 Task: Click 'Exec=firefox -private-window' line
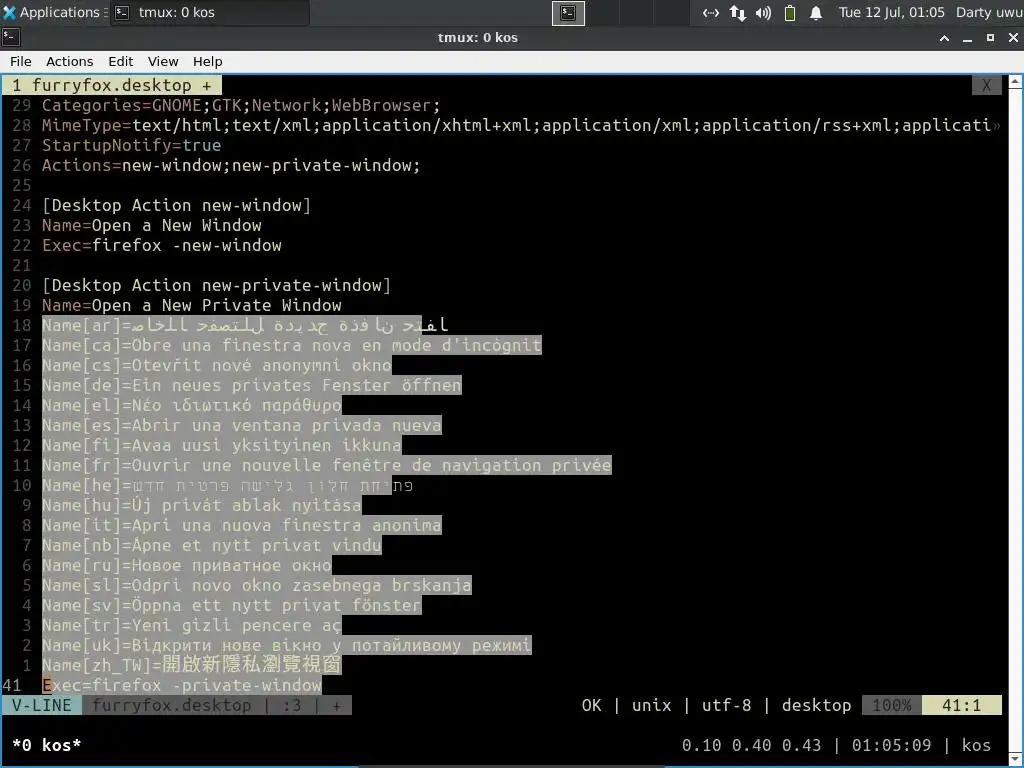pyautogui.click(x=182, y=686)
